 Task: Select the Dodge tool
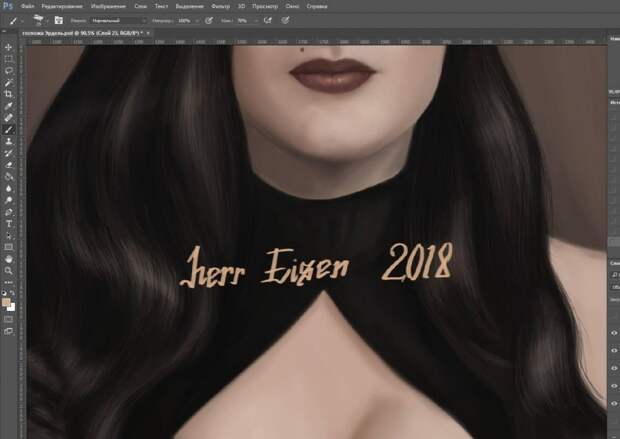(8, 200)
